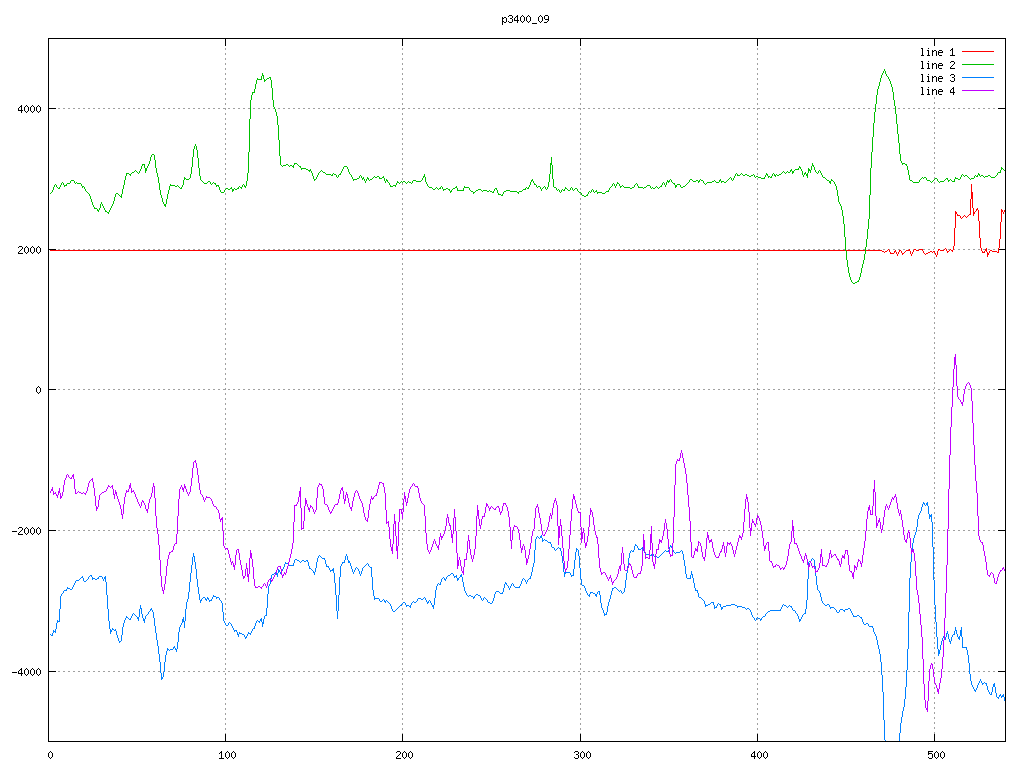Click the 500 tick label on x-axis
The width and height of the screenshot is (1024, 768).
pyautogui.click(x=934, y=755)
